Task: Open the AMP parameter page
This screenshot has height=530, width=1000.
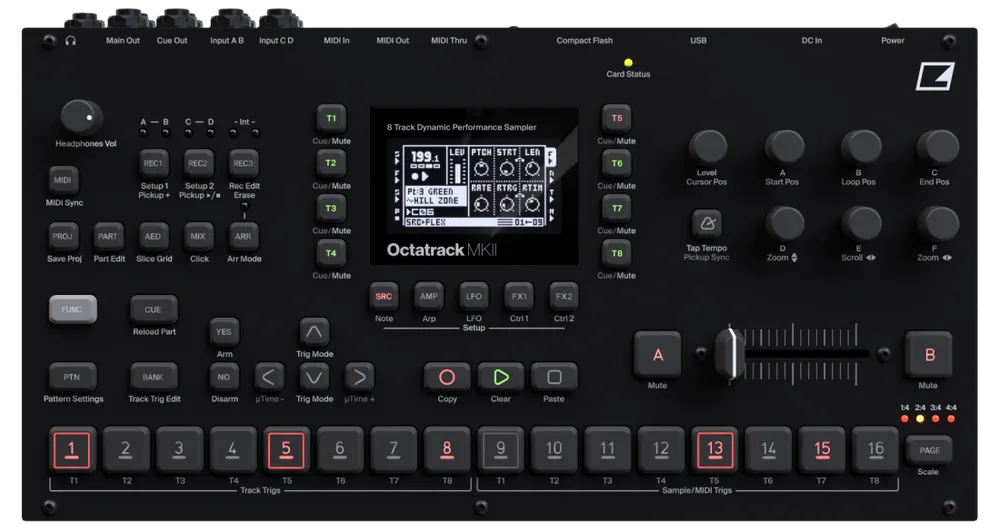Action: [429, 297]
